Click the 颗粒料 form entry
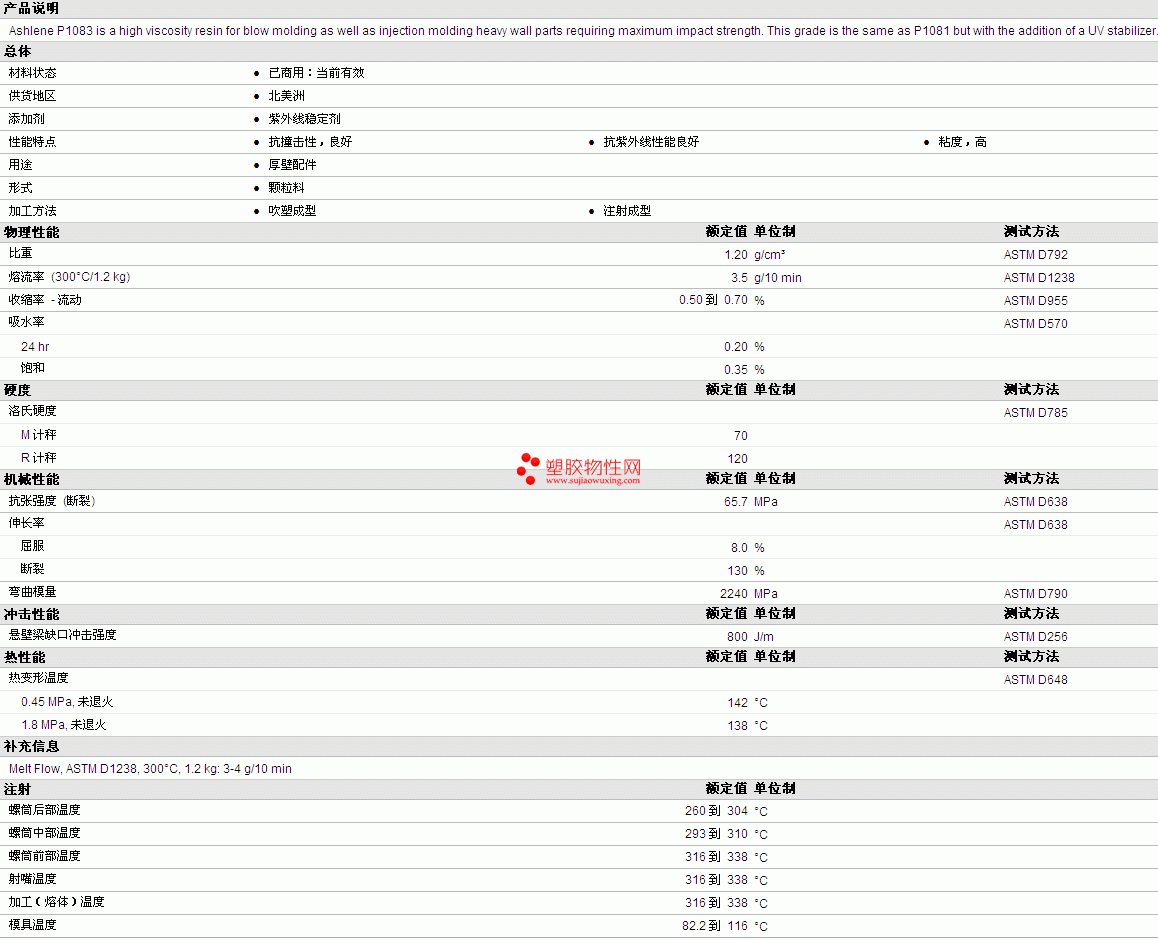The height and width of the screenshot is (940, 1158). click(x=287, y=188)
